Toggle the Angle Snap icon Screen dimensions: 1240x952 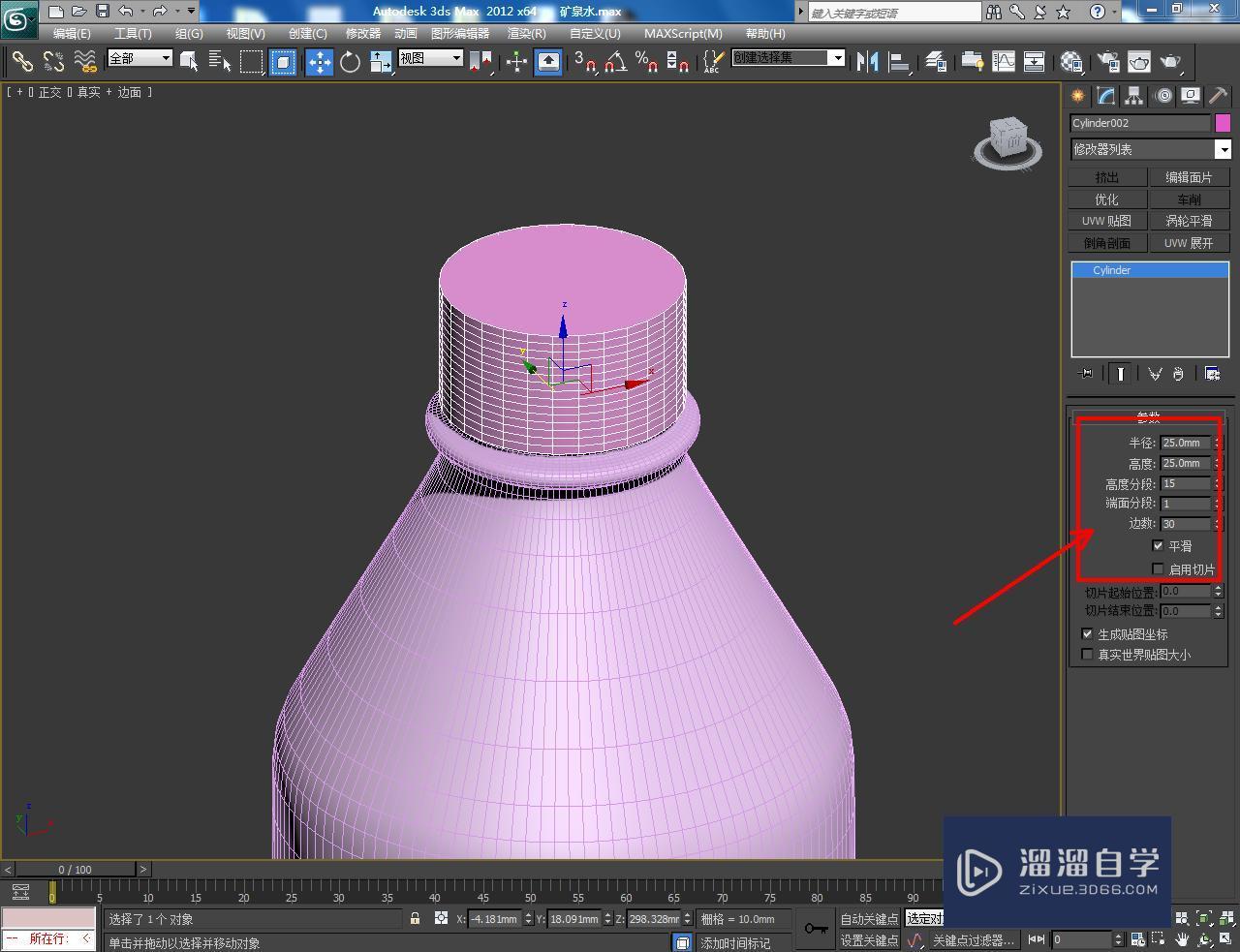point(615,62)
